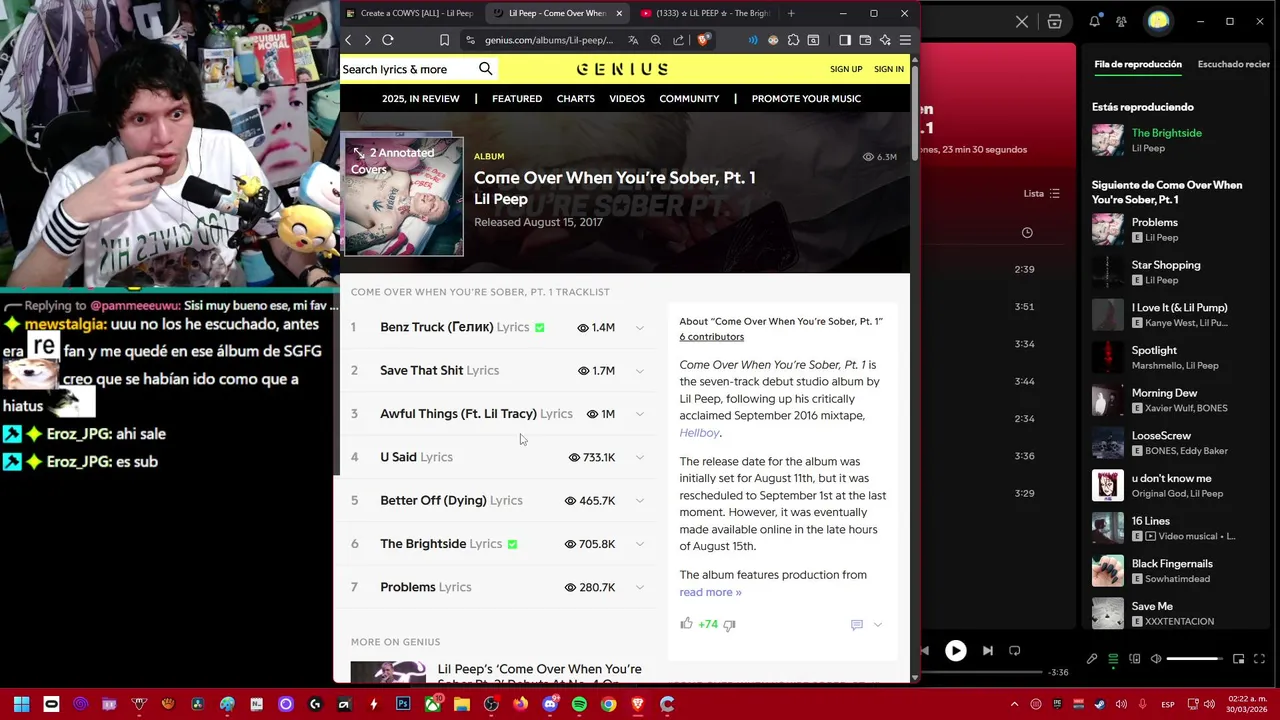Open FEATURED in Genius navigation
Image resolution: width=1280 pixels, height=720 pixels.
517,99
